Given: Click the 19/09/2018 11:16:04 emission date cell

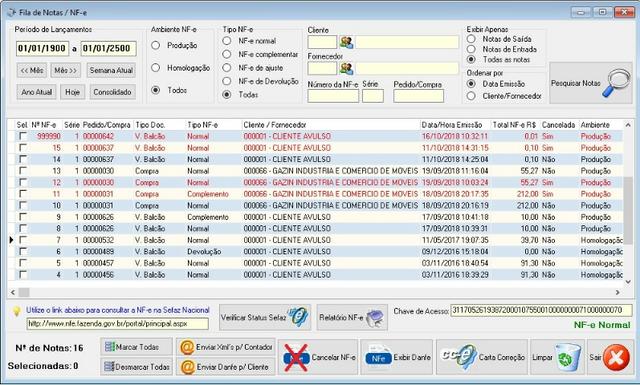Looking at the screenshot, I should [x=455, y=171].
